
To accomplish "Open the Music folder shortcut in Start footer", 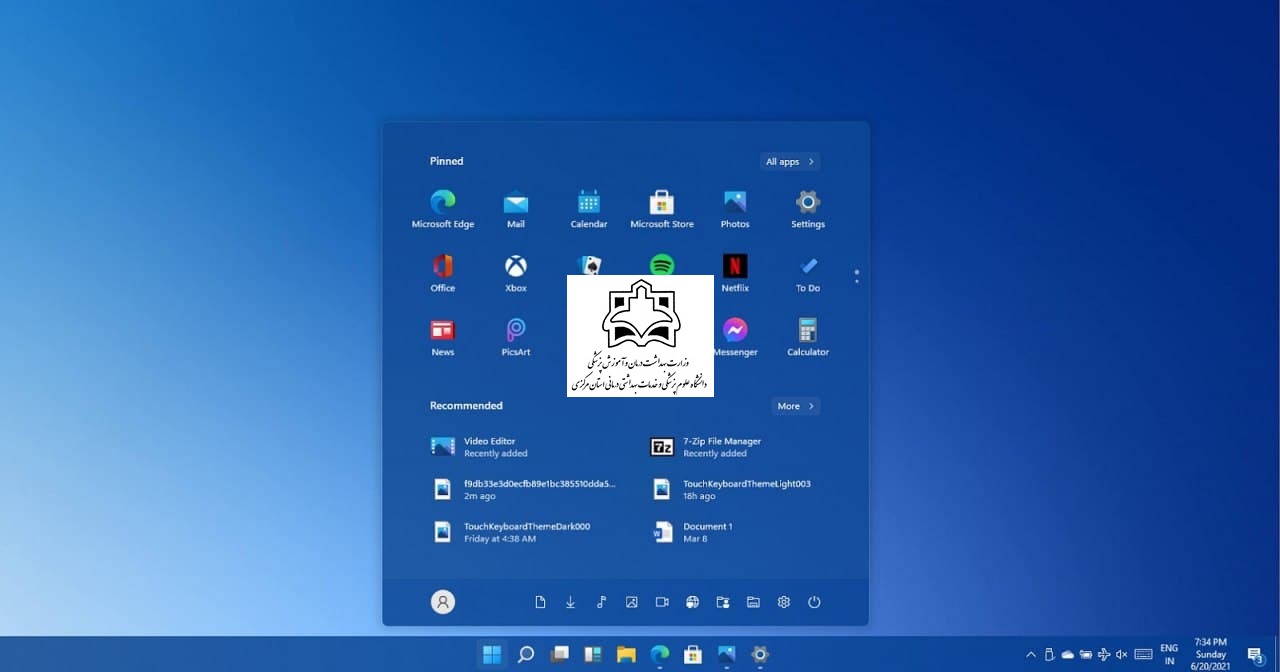I will click(x=601, y=602).
